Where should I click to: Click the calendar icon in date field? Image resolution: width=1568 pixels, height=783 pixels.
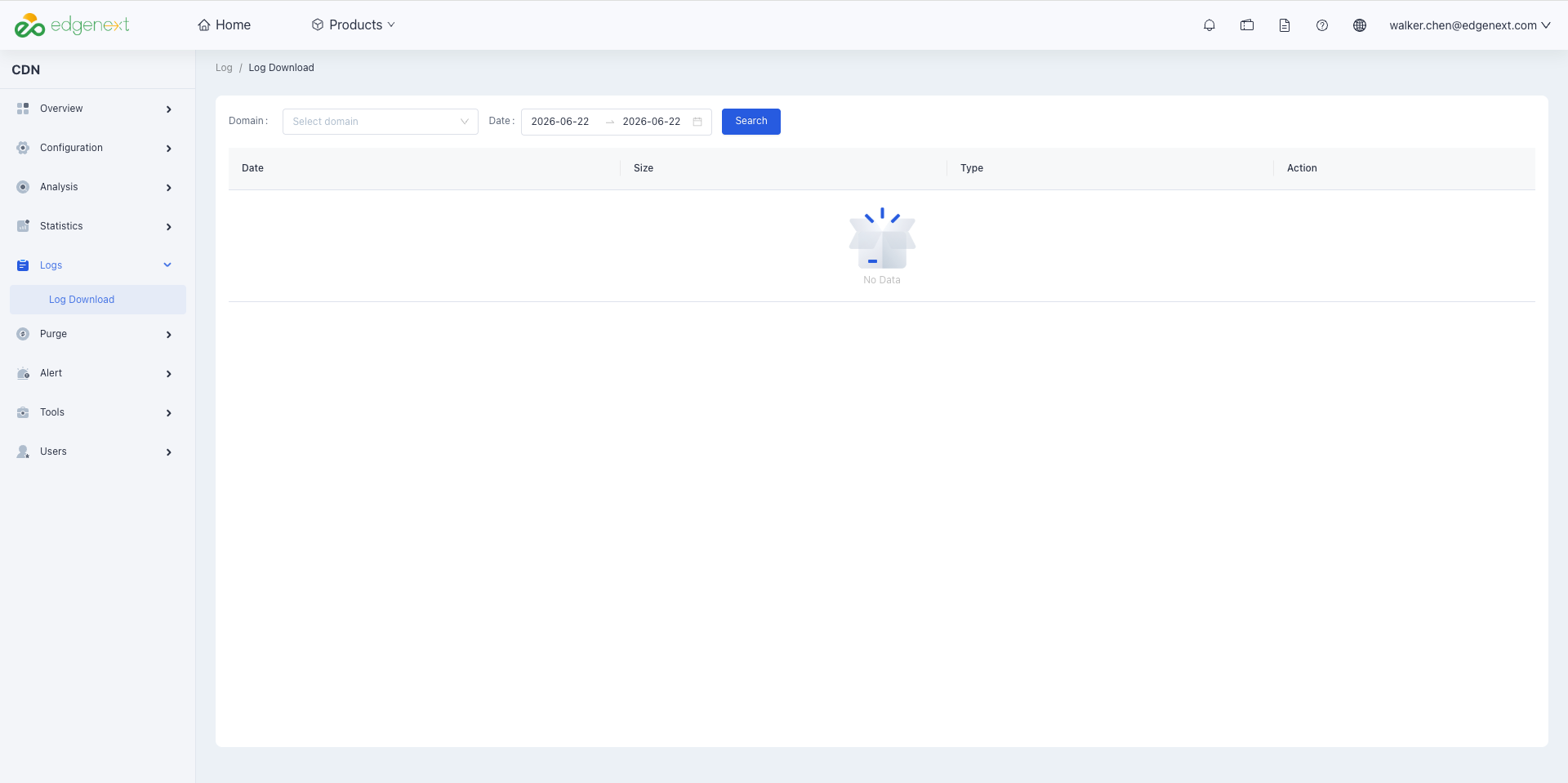[697, 122]
